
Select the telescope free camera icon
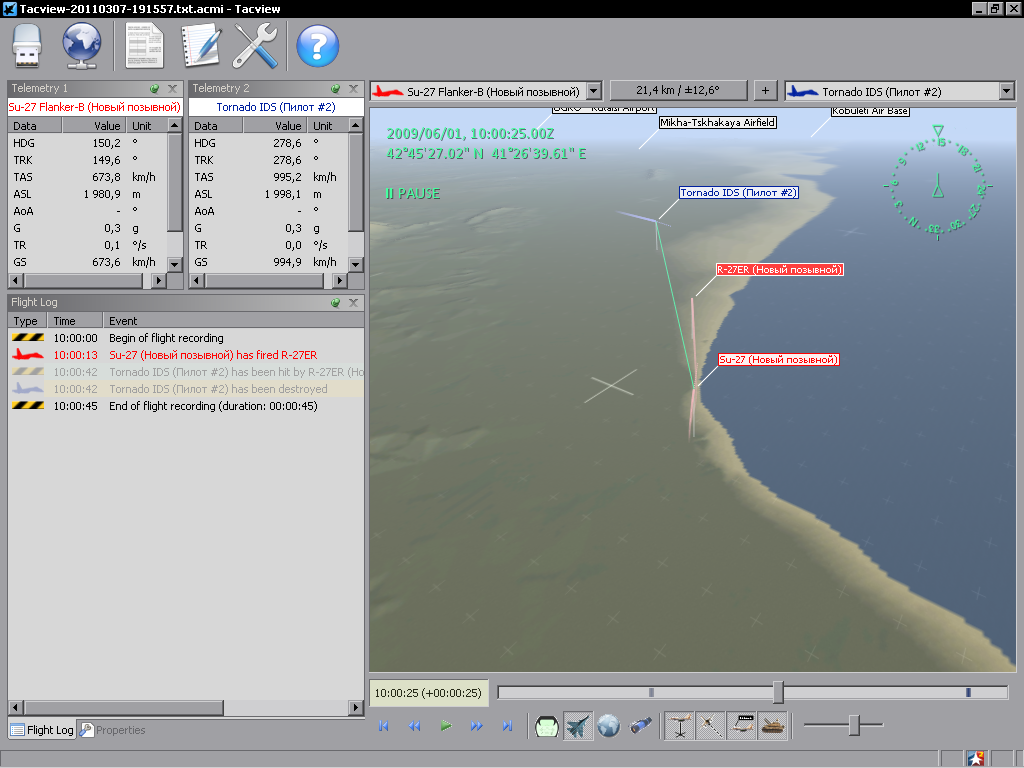point(640,726)
